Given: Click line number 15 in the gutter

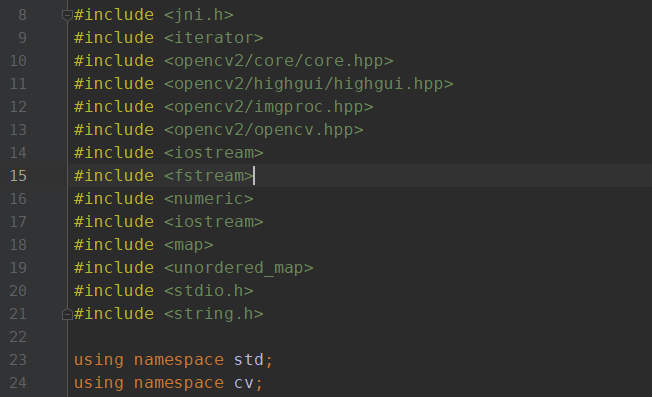Looking at the screenshot, I should [x=18, y=176].
